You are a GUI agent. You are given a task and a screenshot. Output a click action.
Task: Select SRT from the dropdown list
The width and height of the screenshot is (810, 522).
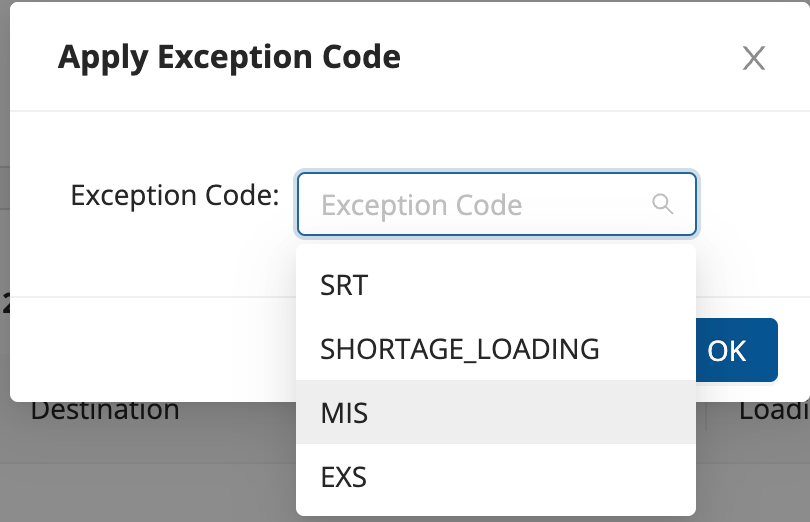coord(344,286)
